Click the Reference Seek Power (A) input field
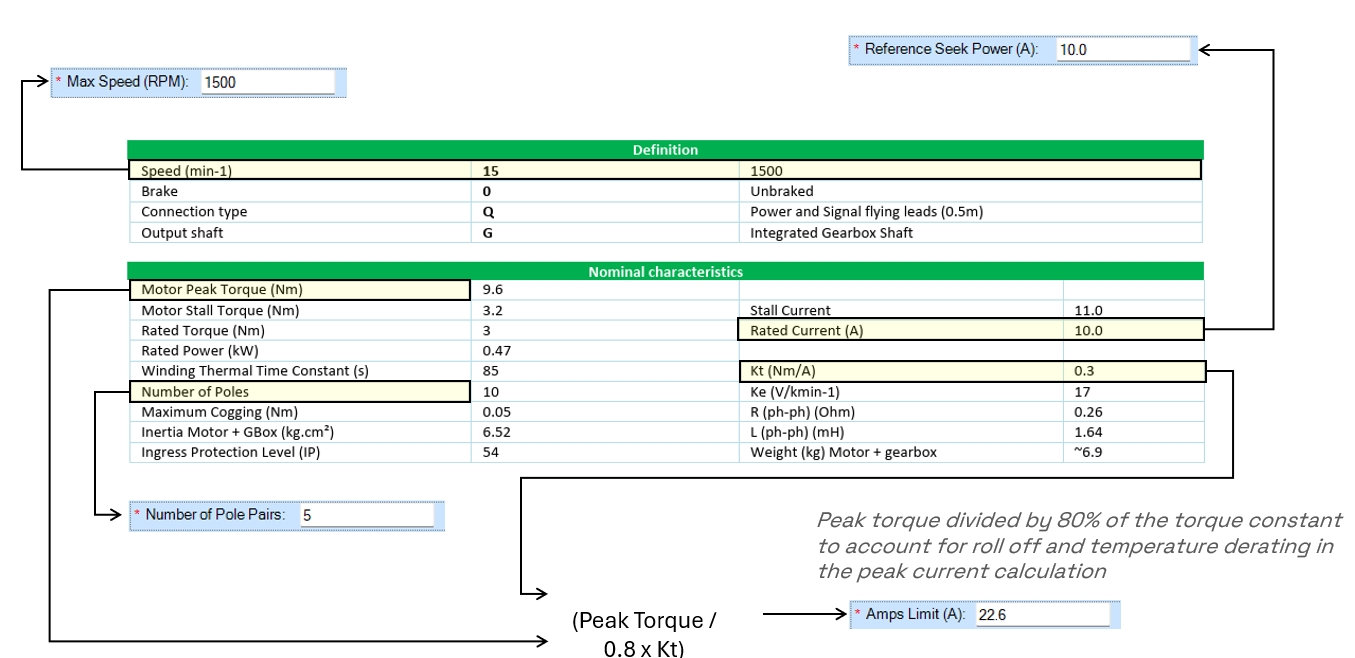1355x658 pixels. tap(1124, 49)
